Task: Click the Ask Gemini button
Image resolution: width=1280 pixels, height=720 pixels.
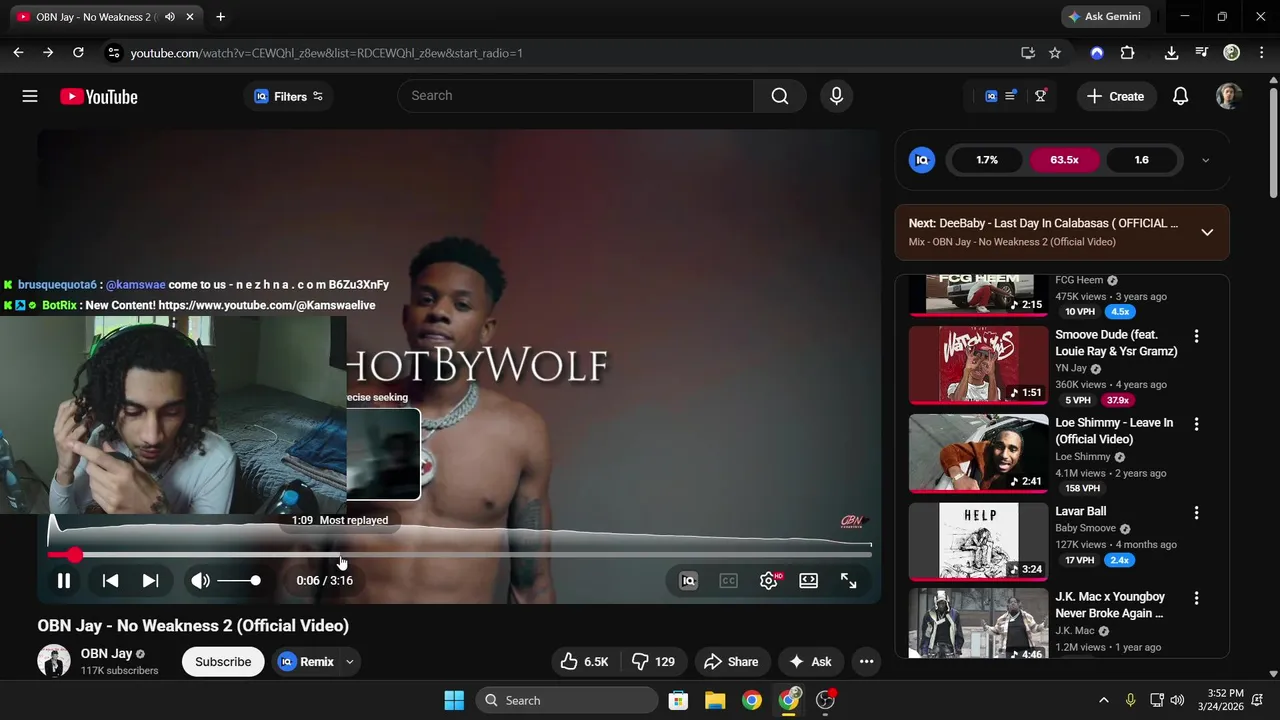Action: [1105, 17]
